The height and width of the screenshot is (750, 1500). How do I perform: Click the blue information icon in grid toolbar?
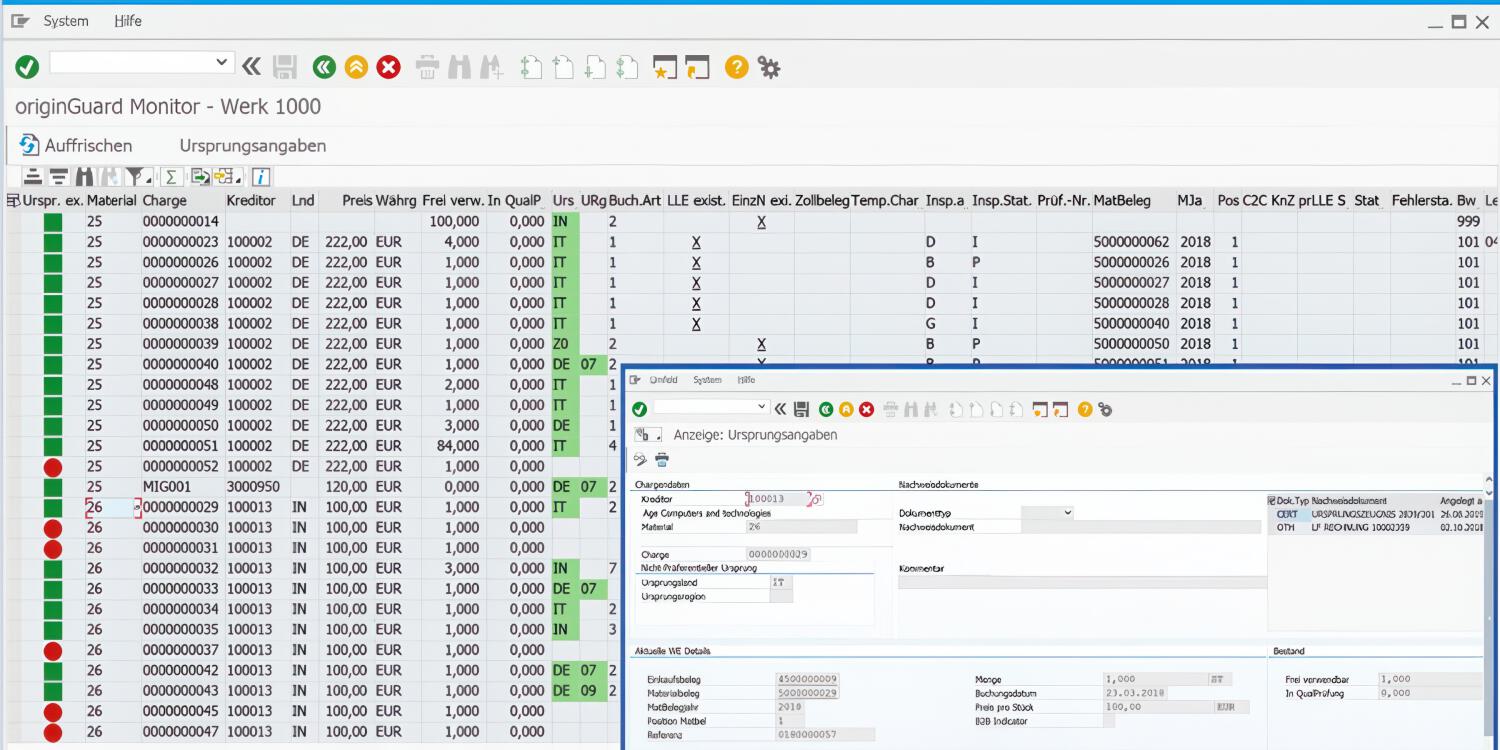pyautogui.click(x=261, y=177)
